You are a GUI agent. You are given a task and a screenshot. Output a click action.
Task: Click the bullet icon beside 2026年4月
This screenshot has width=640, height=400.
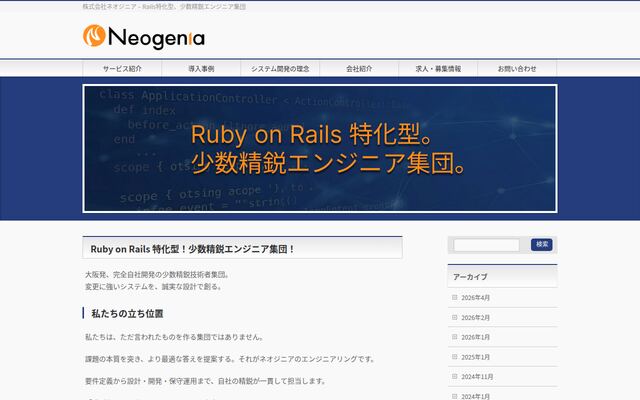455,298
